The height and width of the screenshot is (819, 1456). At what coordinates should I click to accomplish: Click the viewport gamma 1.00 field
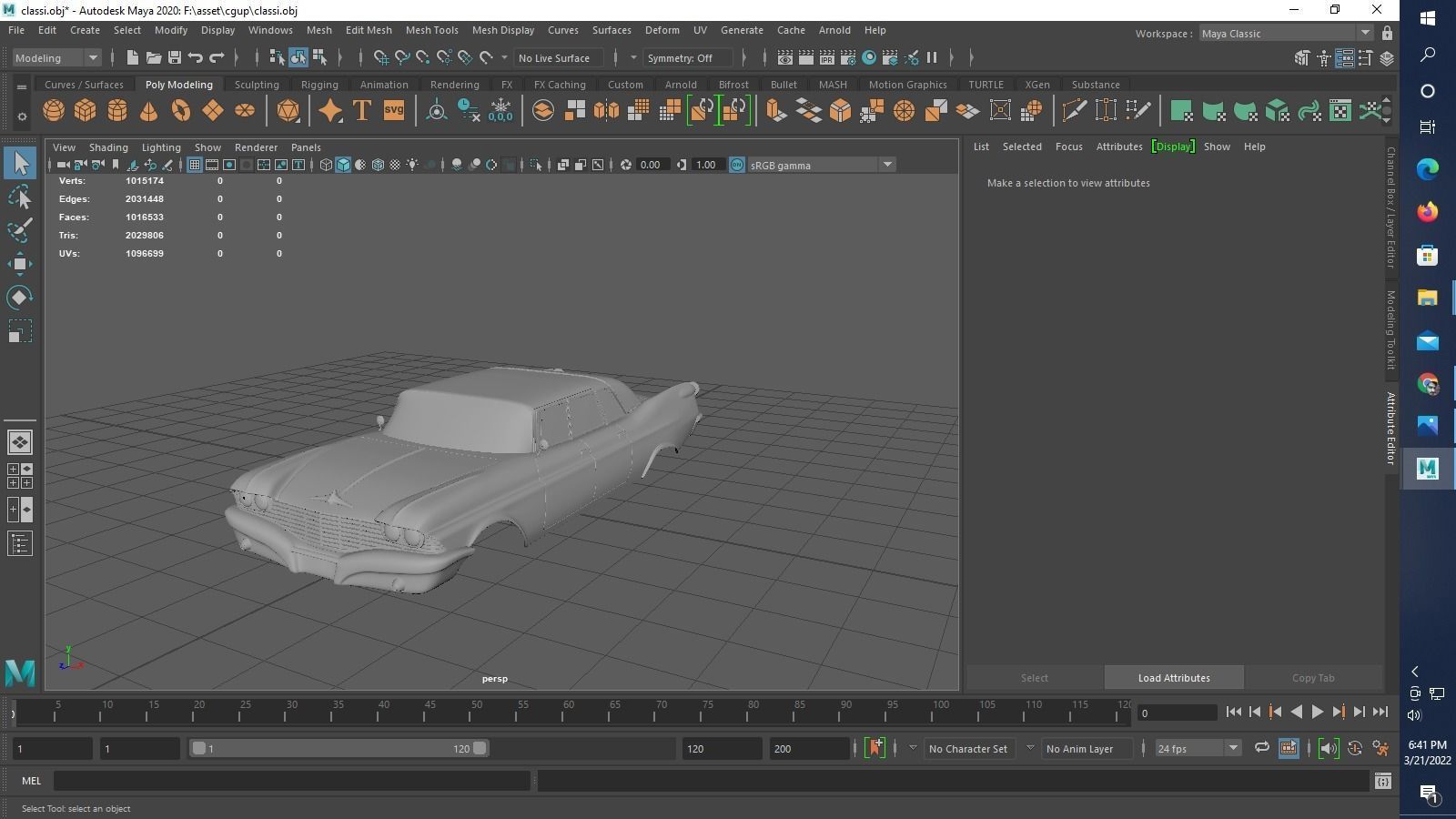[x=709, y=165]
